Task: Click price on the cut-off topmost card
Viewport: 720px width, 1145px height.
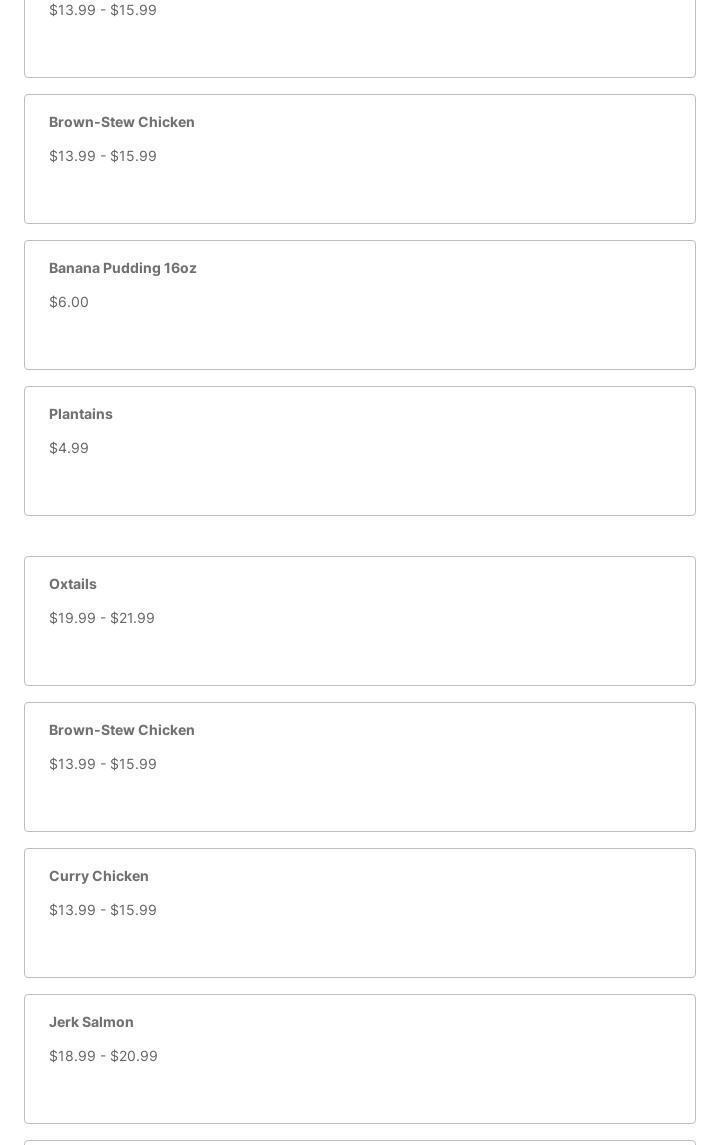Action: (103, 10)
